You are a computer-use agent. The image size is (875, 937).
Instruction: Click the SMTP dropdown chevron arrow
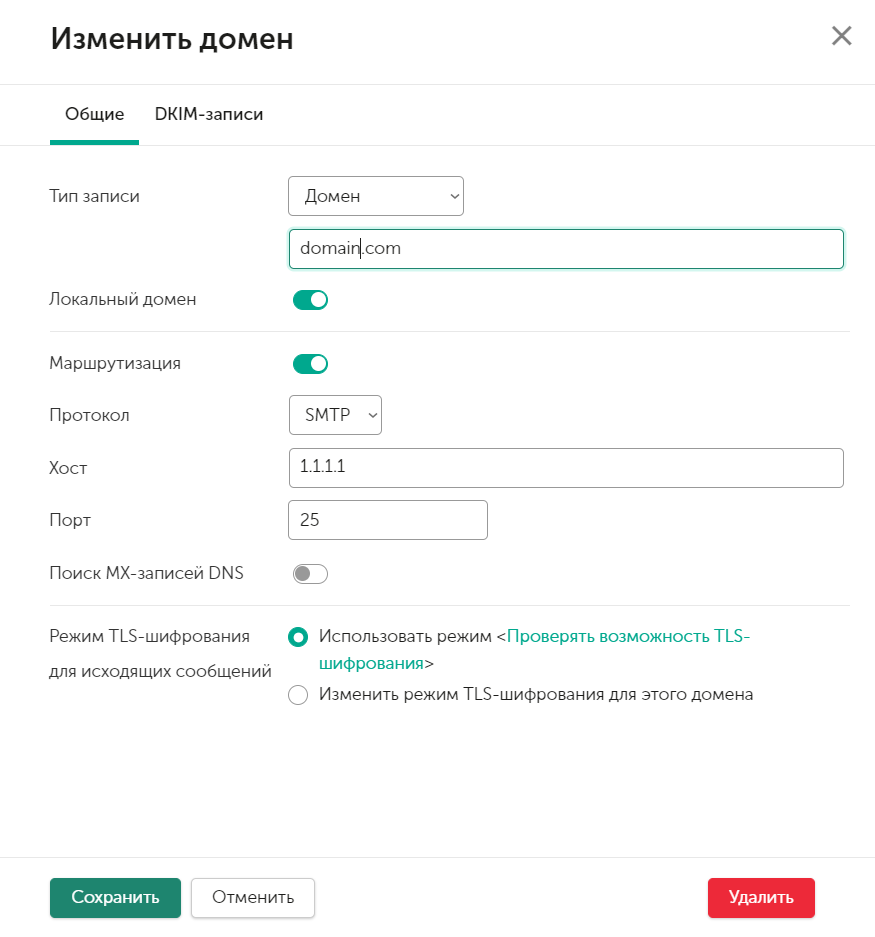click(x=372, y=415)
